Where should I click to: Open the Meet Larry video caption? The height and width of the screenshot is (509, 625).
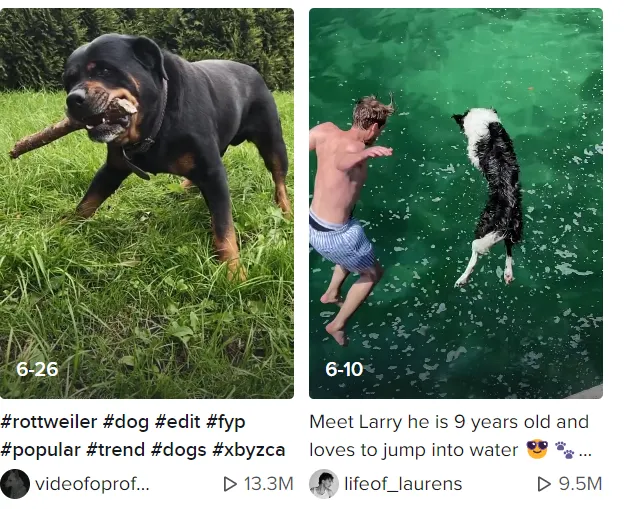coord(450,436)
